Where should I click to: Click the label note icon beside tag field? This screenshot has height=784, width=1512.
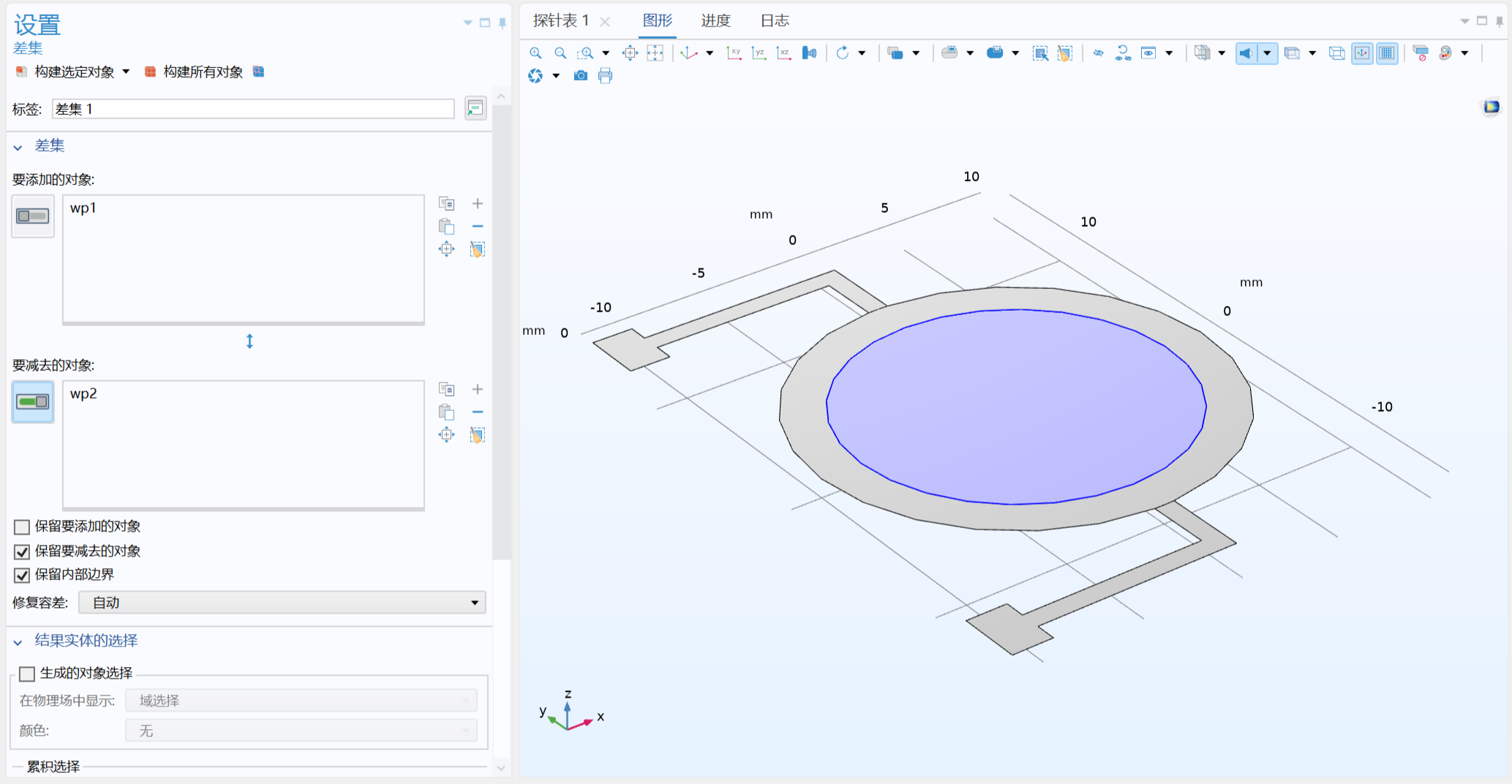coord(475,109)
